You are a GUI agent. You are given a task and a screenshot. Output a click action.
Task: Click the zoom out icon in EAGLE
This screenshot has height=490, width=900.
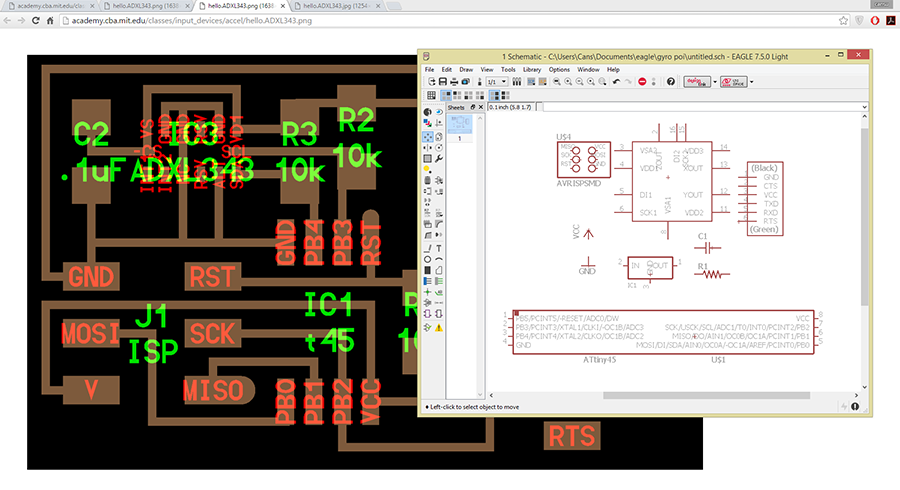click(579, 81)
